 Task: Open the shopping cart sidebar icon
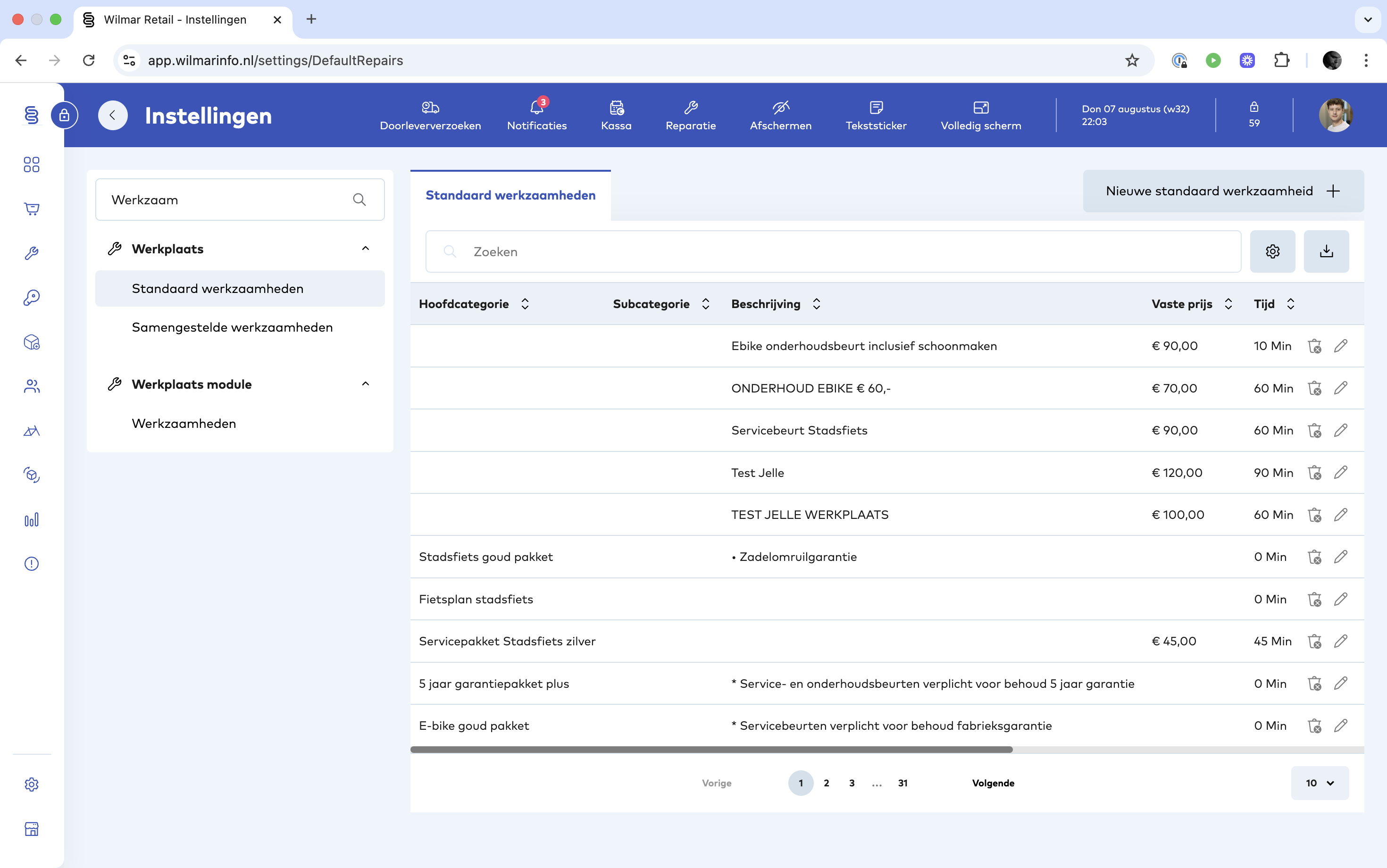click(x=32, y=209)
